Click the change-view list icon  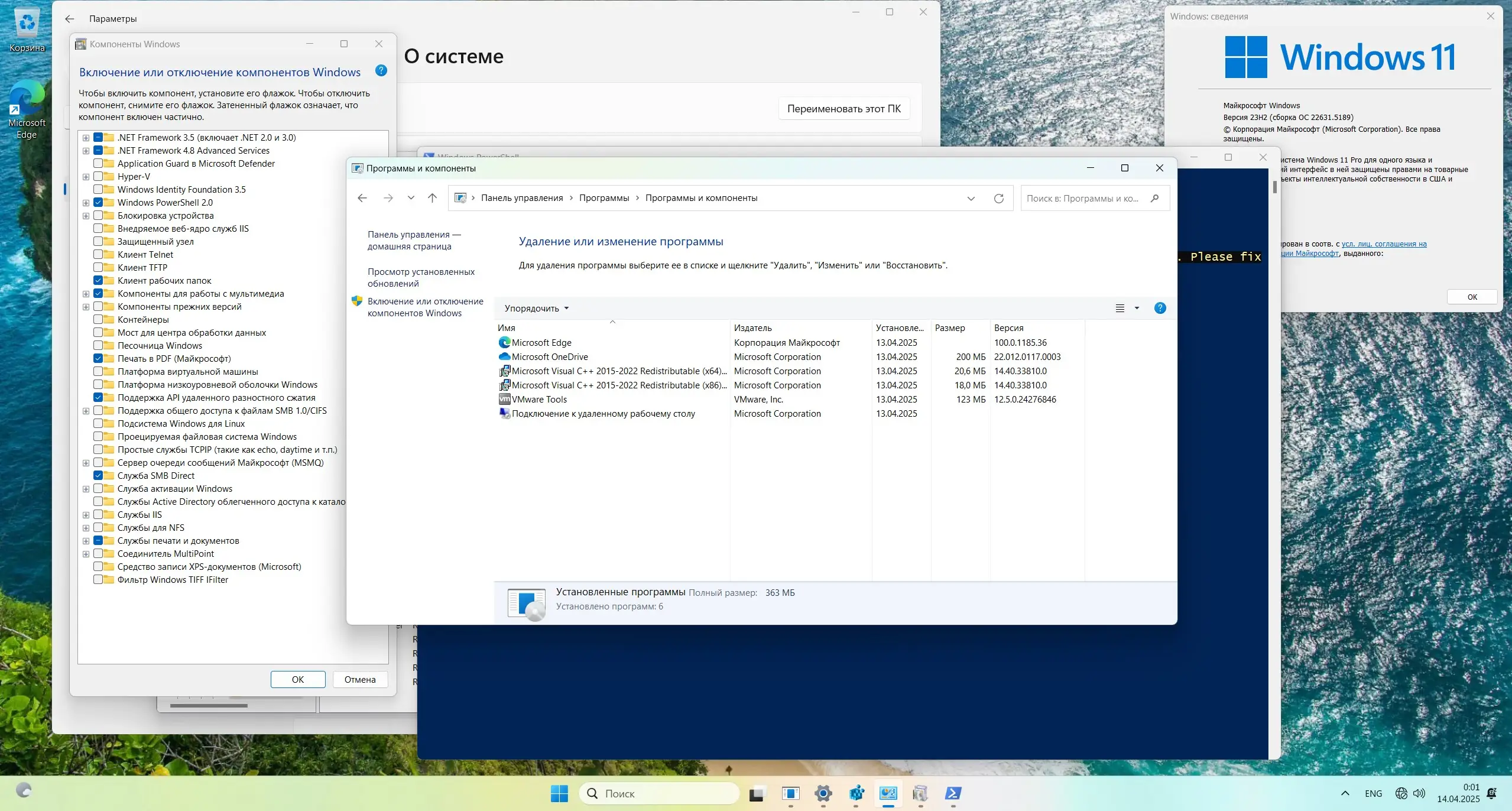(x=1120, y=308)
